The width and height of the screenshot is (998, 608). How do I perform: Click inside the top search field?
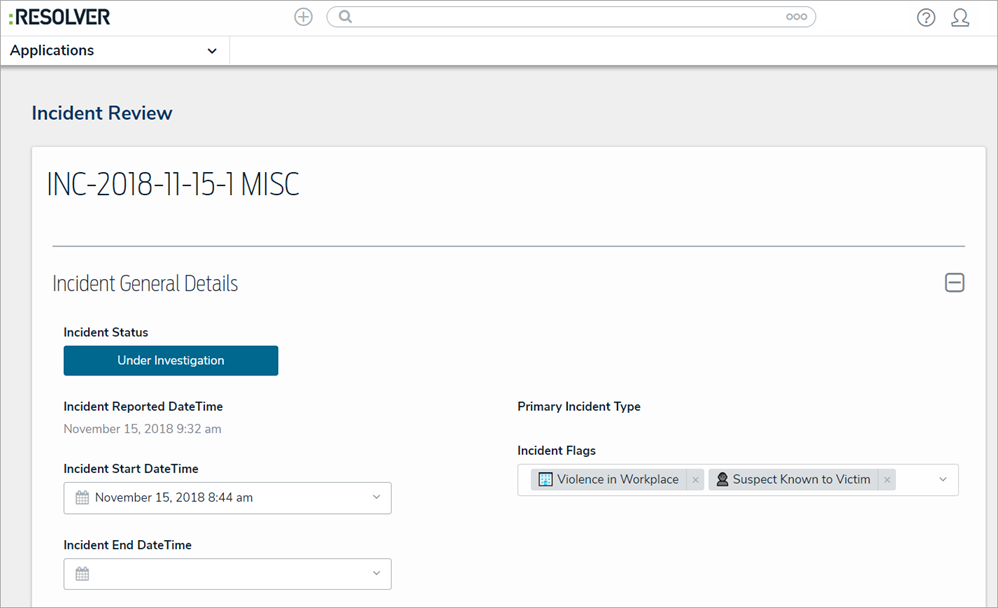(x=571, y=17)
